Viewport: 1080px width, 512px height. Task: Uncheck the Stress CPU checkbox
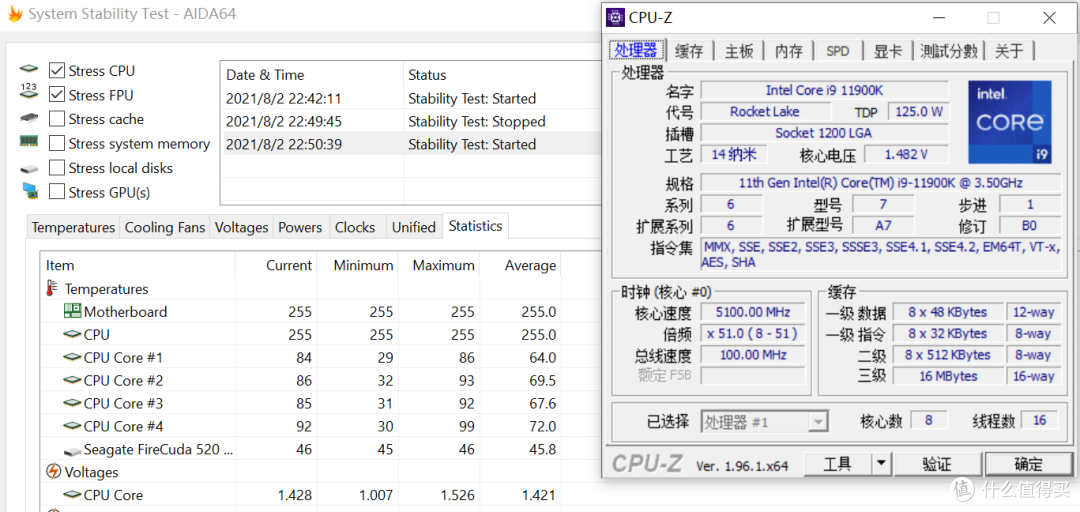click(57, 70)
